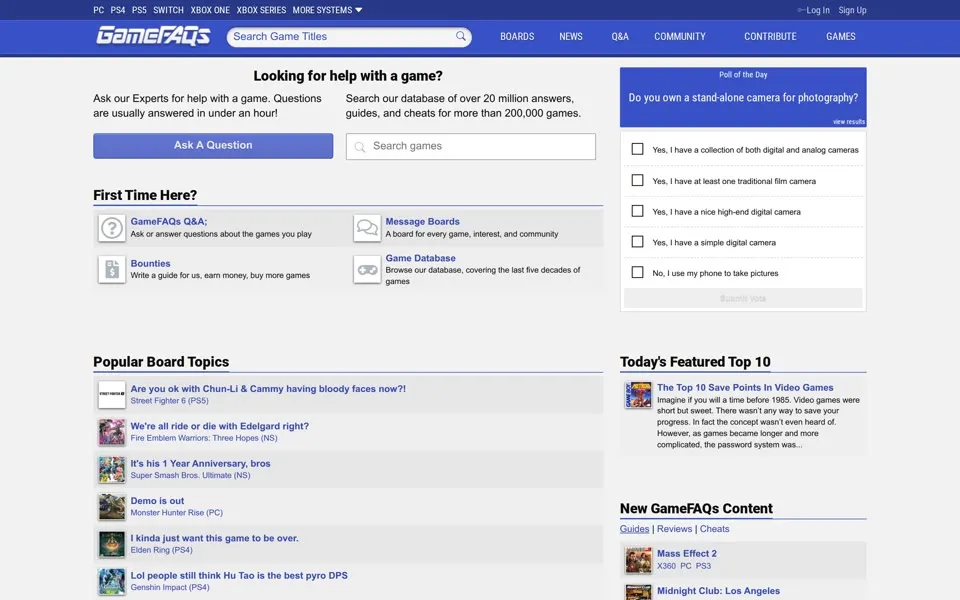Open Monster Hunter Rise (PC) board link
Viewport: 960px width, 600px height.
[176, 513]
